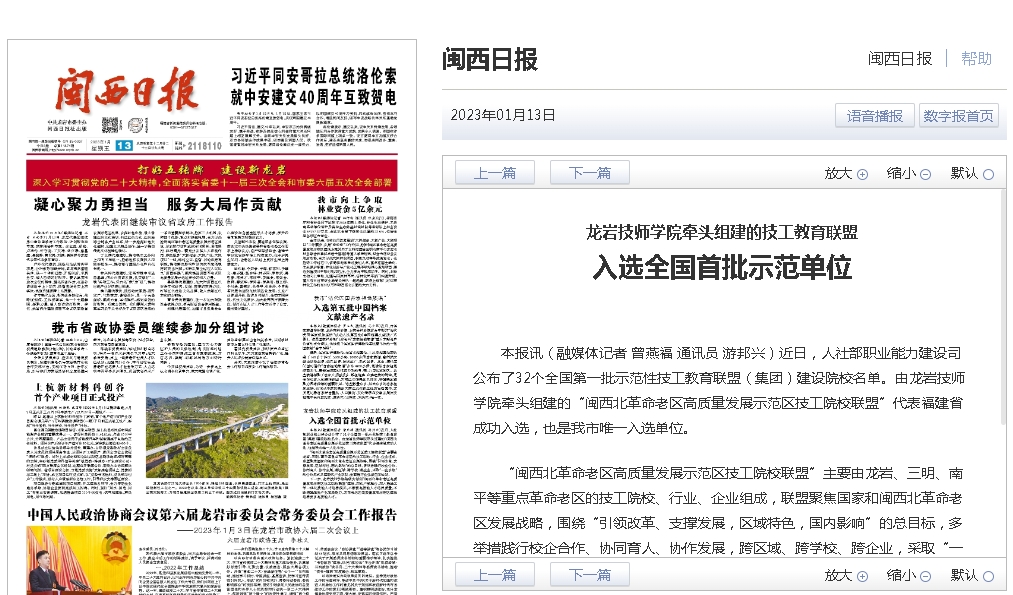The image size is (1013, 595).
Task: Click the blue date badge 13 under masthead
Action: [x=124, y=146]
